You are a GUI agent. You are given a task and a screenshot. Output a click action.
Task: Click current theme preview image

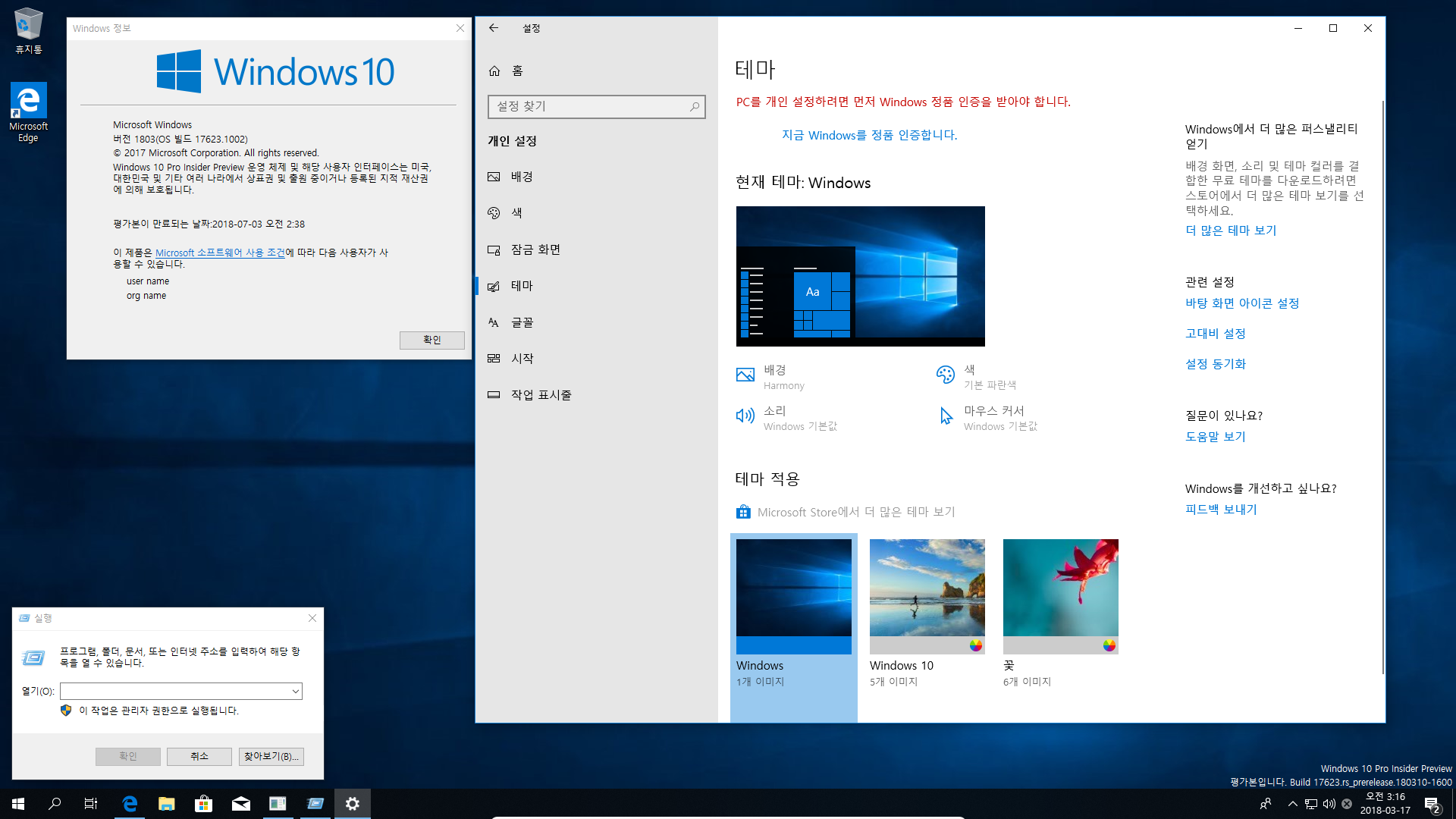pyautogui.click(x=860, y=276)
